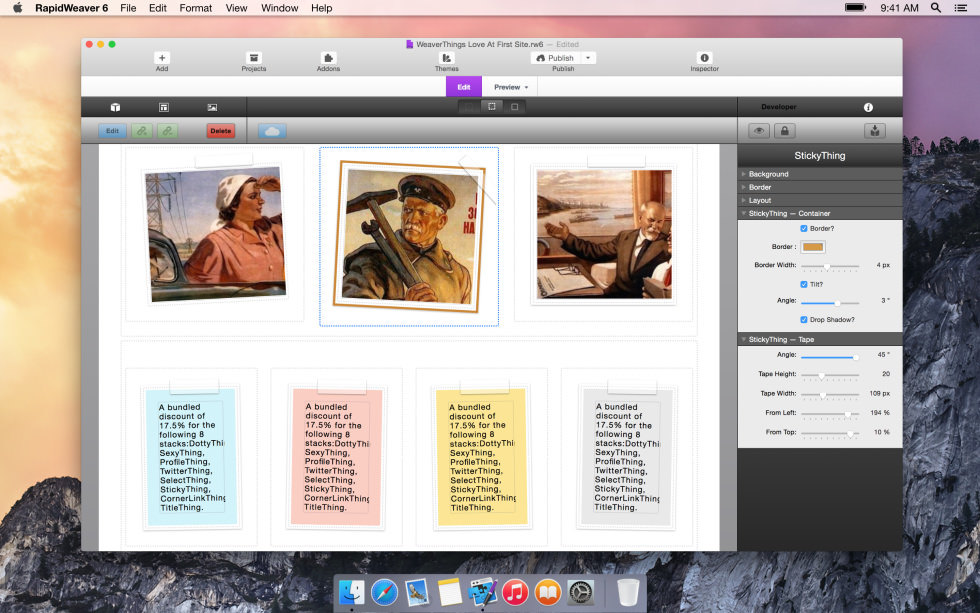Screen dimensions: 980x613
Task: Open the Inspector toolbar icon
Action: pyautogui.click(x=704, y=58)
